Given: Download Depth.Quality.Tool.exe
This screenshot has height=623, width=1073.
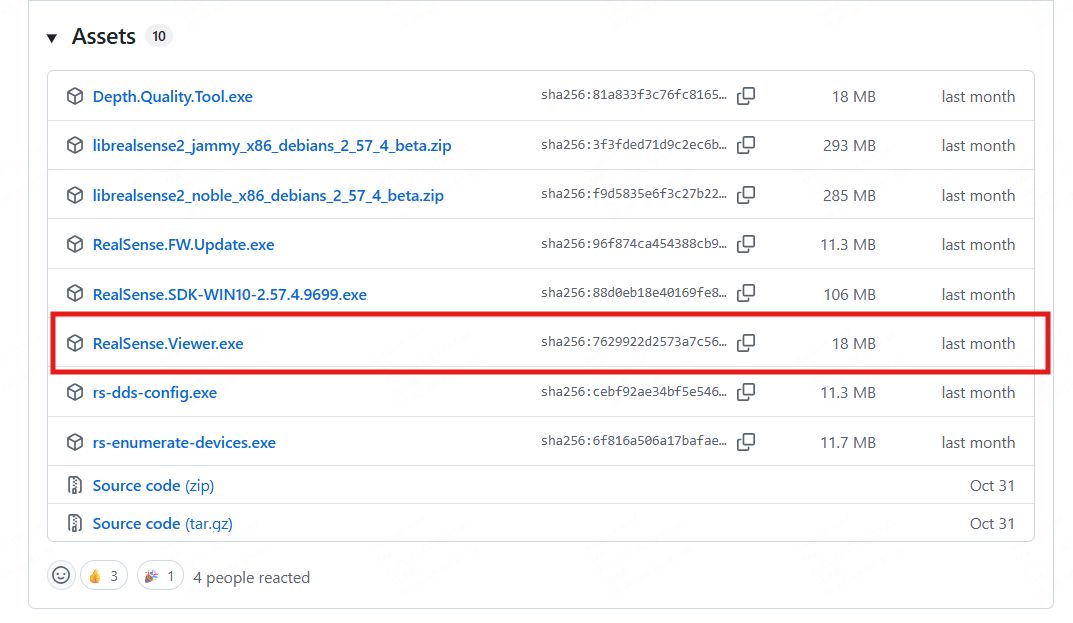Looking at the screenshot, I should tap(172, 97).
